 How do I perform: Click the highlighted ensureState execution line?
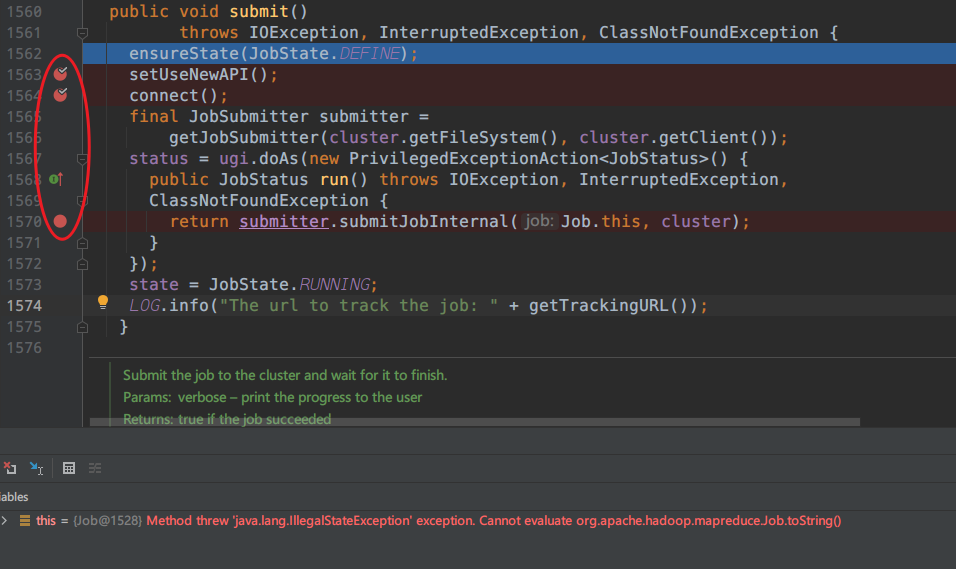click(519, 54)
